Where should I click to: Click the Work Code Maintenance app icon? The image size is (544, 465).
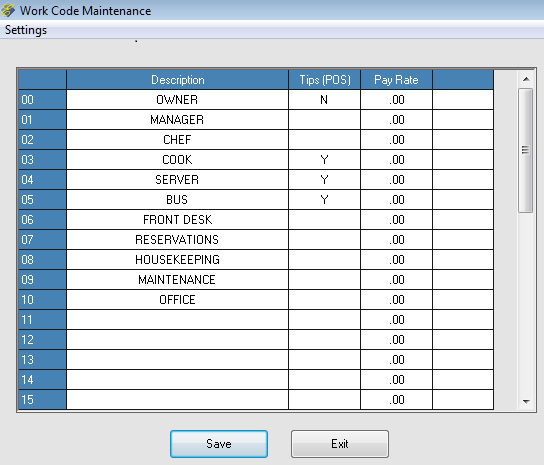point(8,10)
